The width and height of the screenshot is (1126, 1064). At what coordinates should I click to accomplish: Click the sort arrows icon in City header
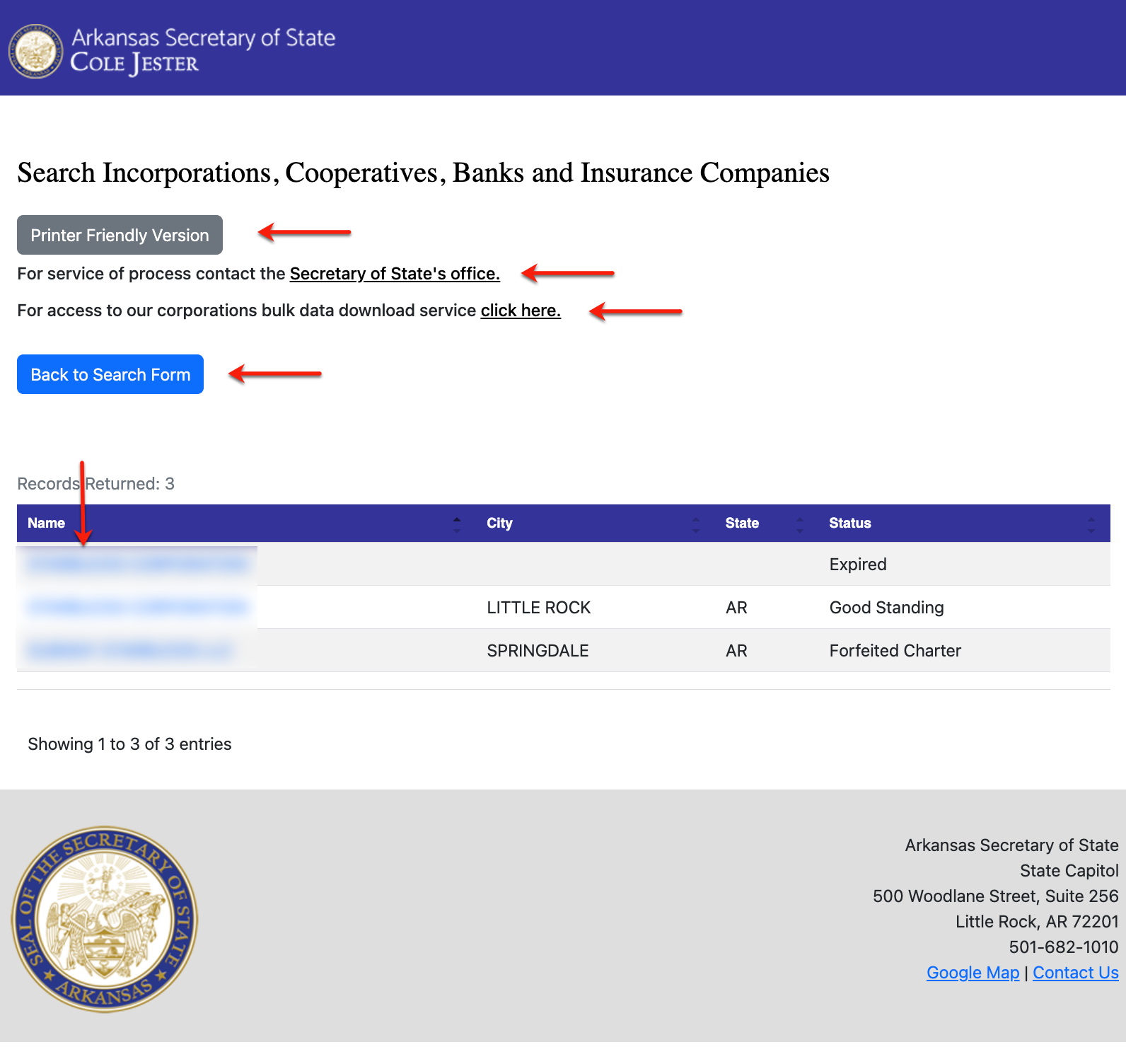tap(696, 524)
